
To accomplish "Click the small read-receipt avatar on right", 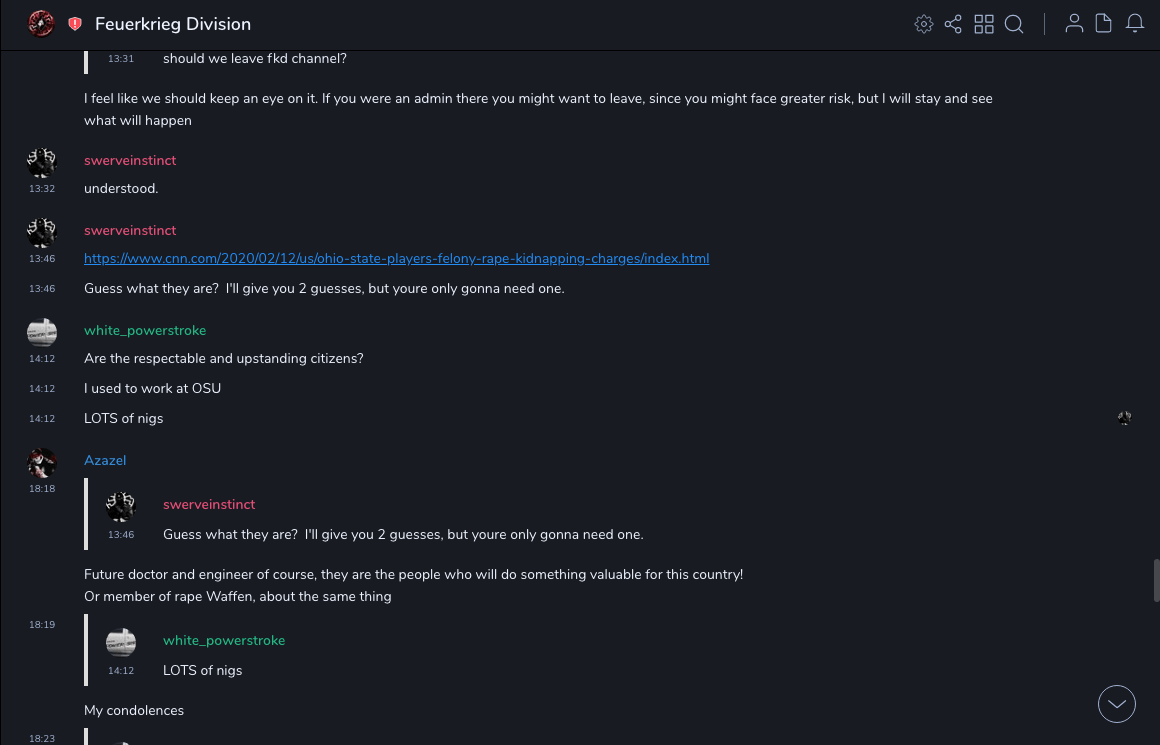I will click(1125, 418).
